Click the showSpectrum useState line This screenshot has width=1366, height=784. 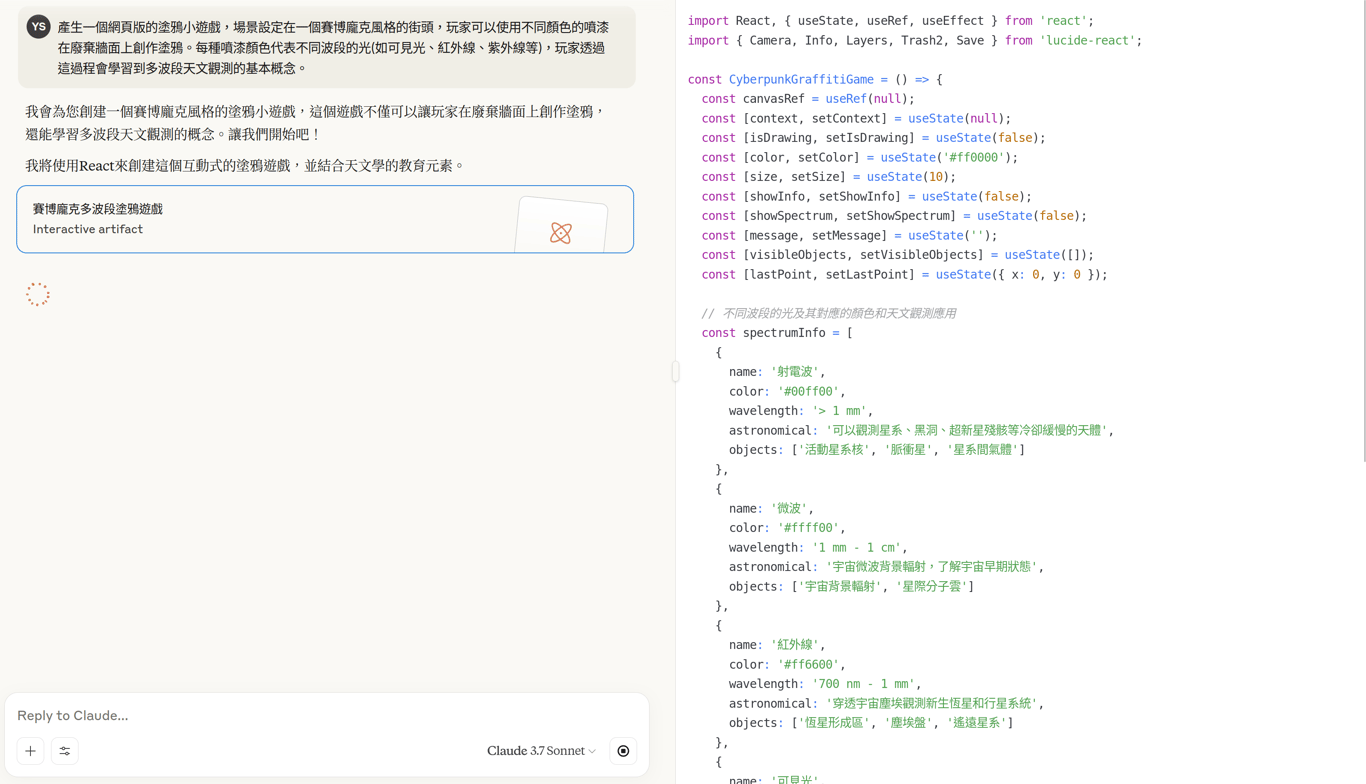[894, 216]
